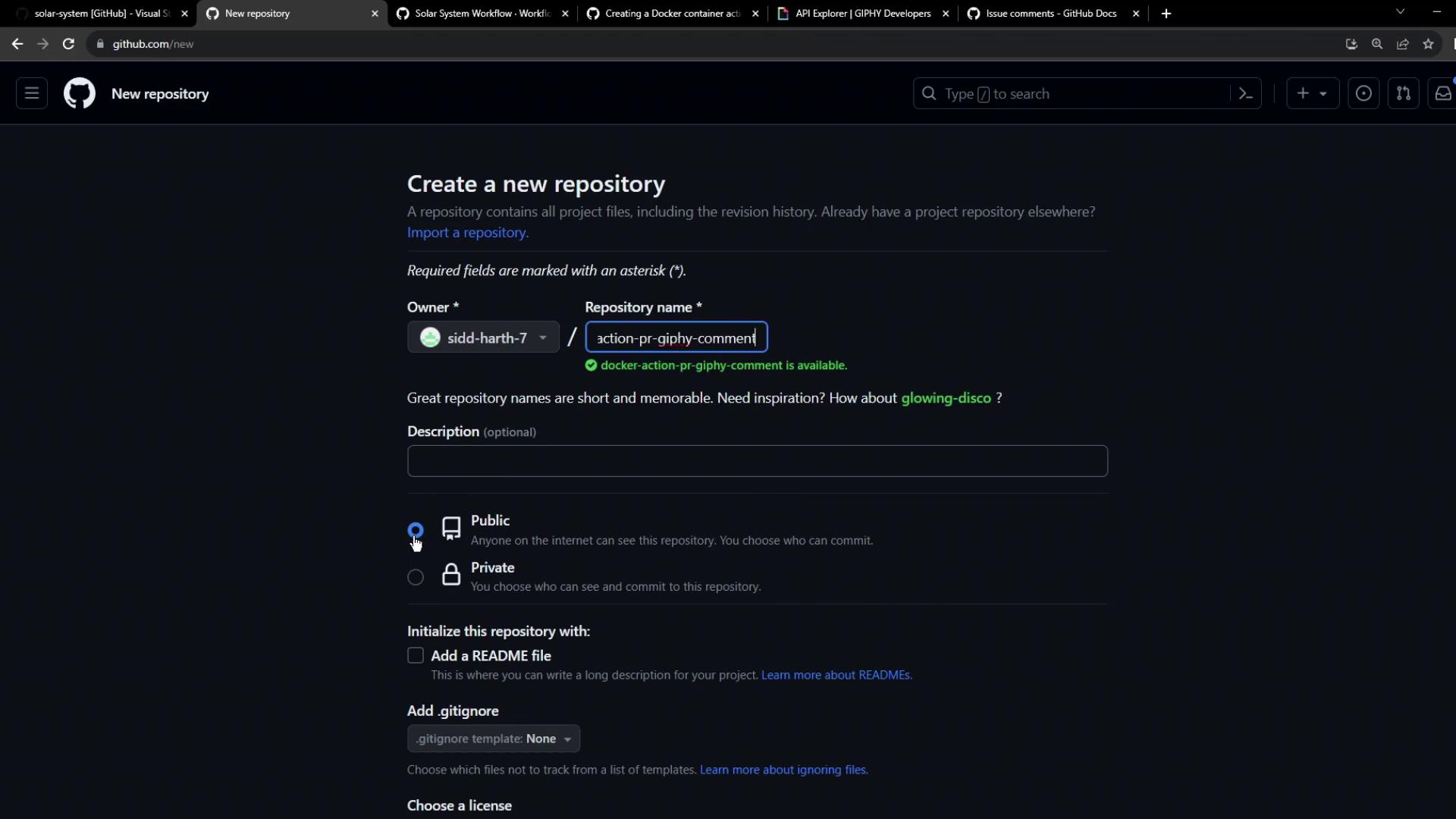Check the Add a README file checkbox
The height and width of the screenshot is (819, 1456).
point(416,655)
